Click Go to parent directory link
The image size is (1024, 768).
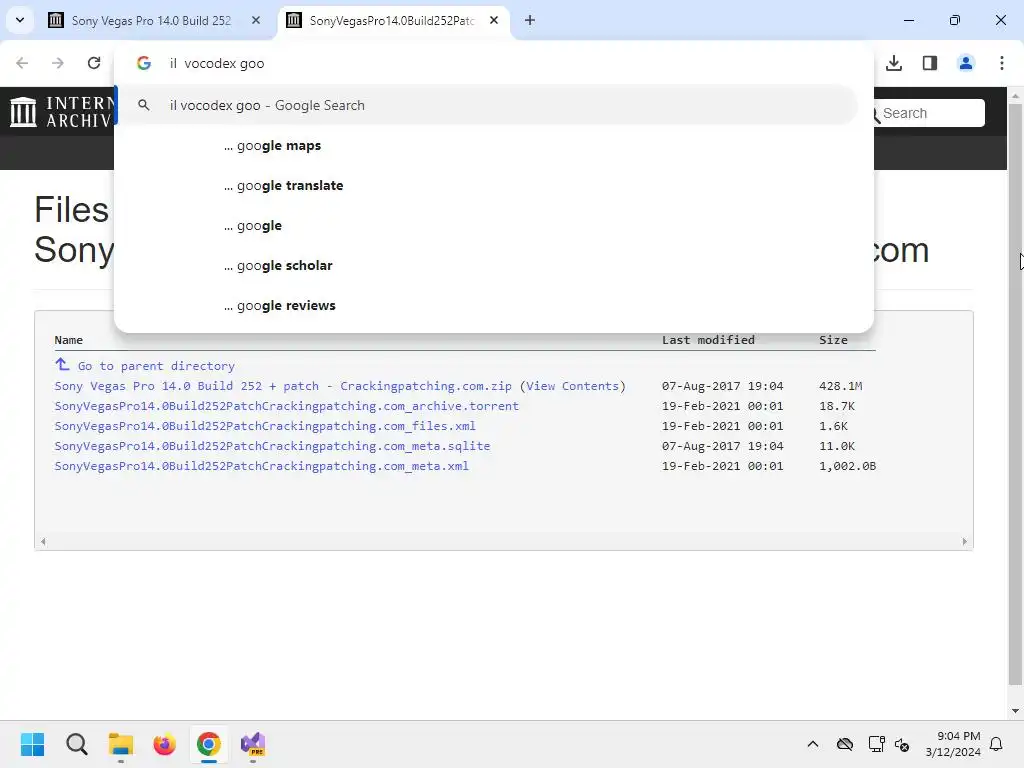click(156, 366)
